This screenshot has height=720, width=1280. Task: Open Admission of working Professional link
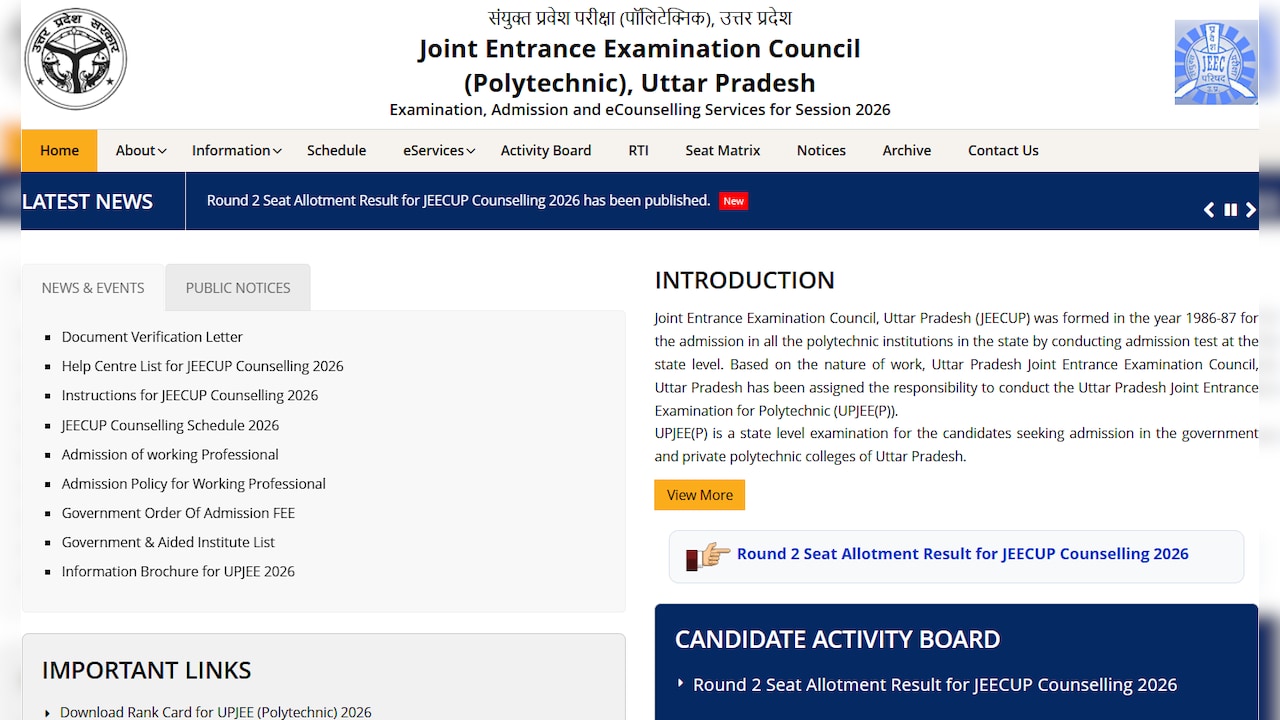click(170, 454)
